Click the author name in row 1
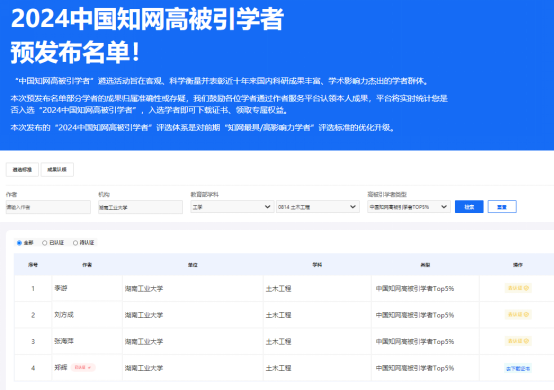This screenshot has height=390, width=554. click(61, 288)
